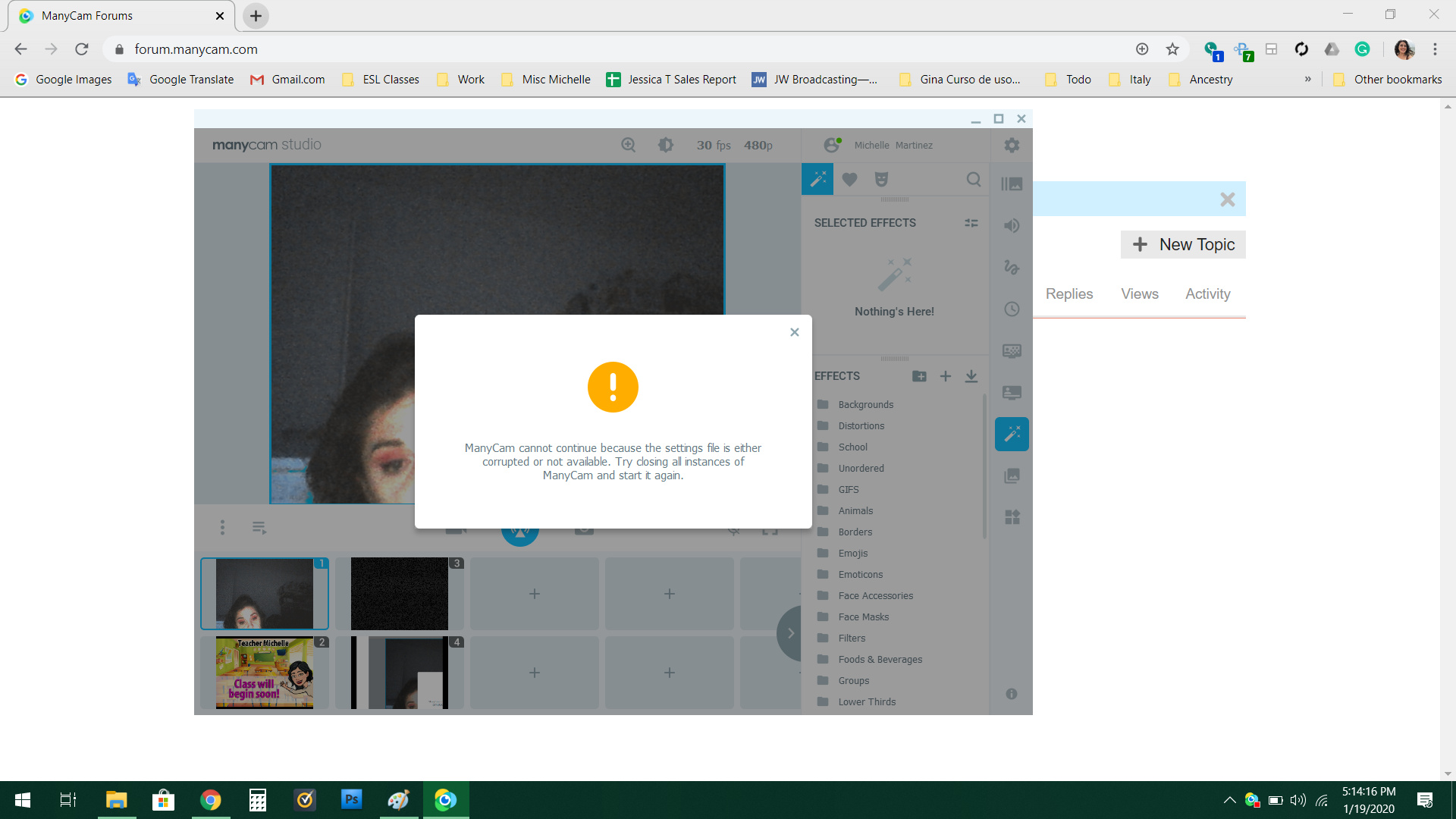Switch to favorite effects heart tab

pyautogui.click(x=849, y=179)
